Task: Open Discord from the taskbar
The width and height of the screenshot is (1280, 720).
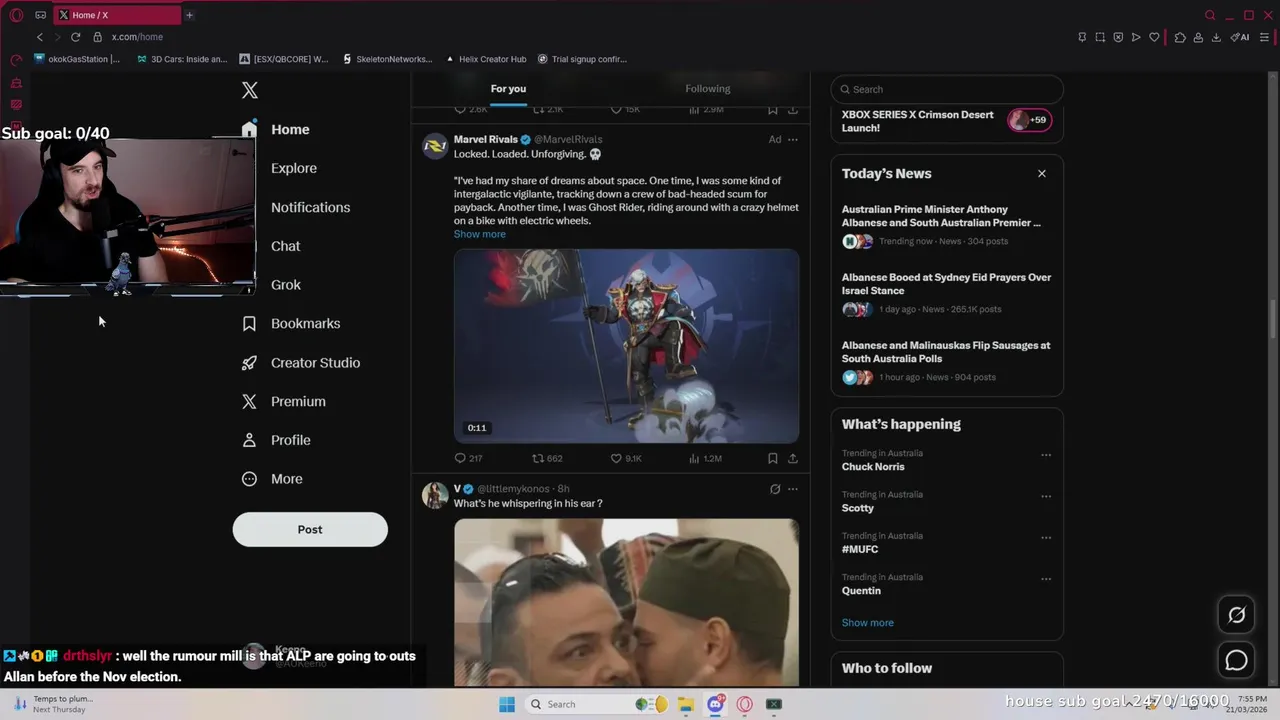Action: 715,704
